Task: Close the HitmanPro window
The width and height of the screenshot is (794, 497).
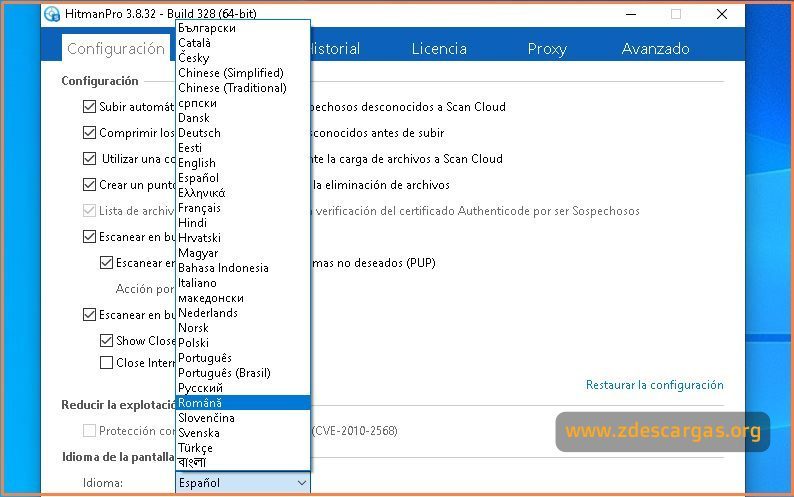Action: [x=722, y=14]
